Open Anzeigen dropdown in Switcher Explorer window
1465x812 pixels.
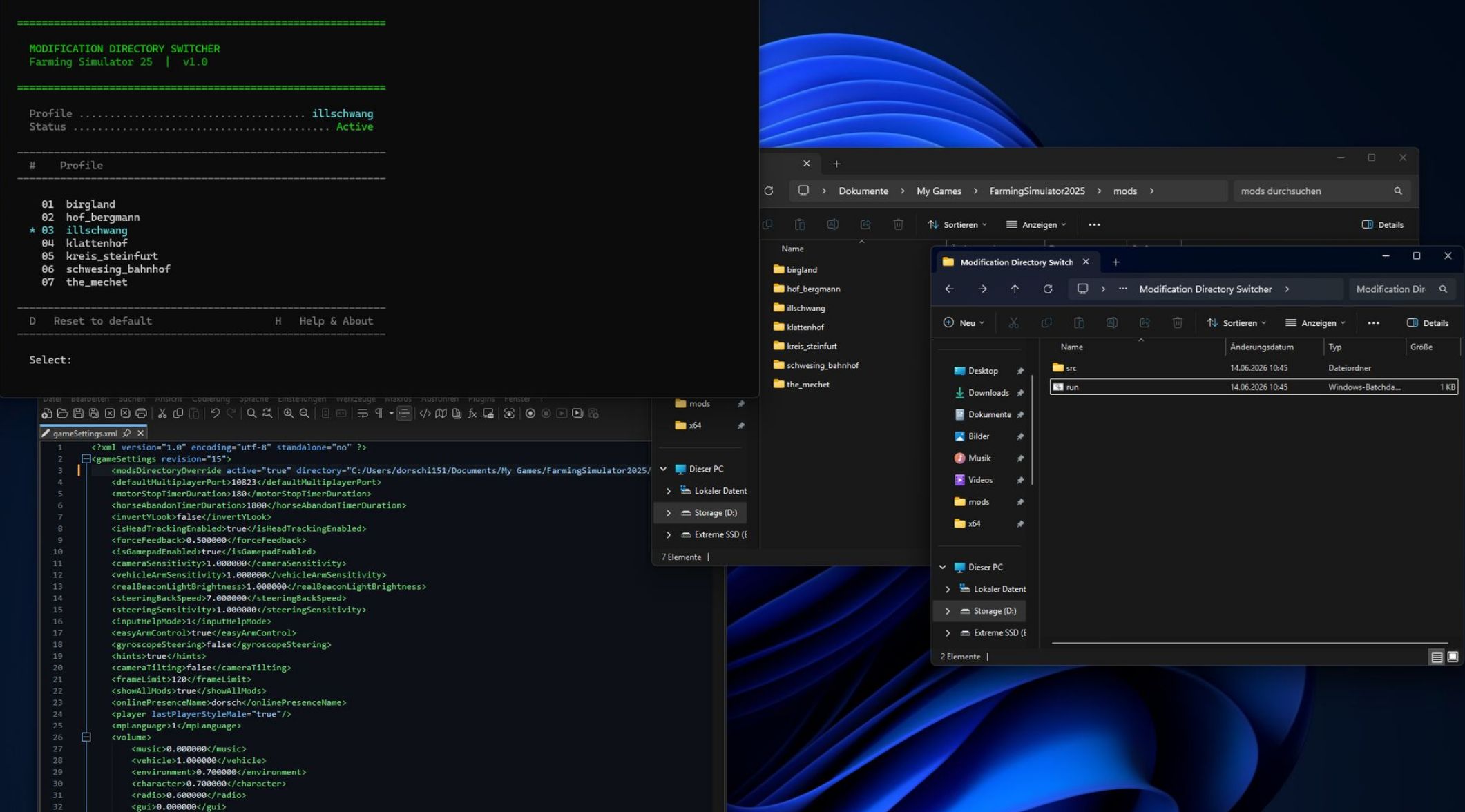point(1316,323)
